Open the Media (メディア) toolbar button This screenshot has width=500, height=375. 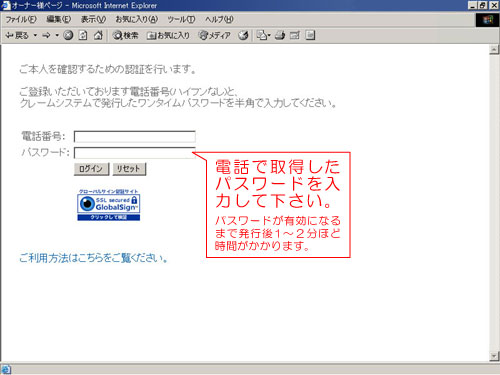point(214,35)
